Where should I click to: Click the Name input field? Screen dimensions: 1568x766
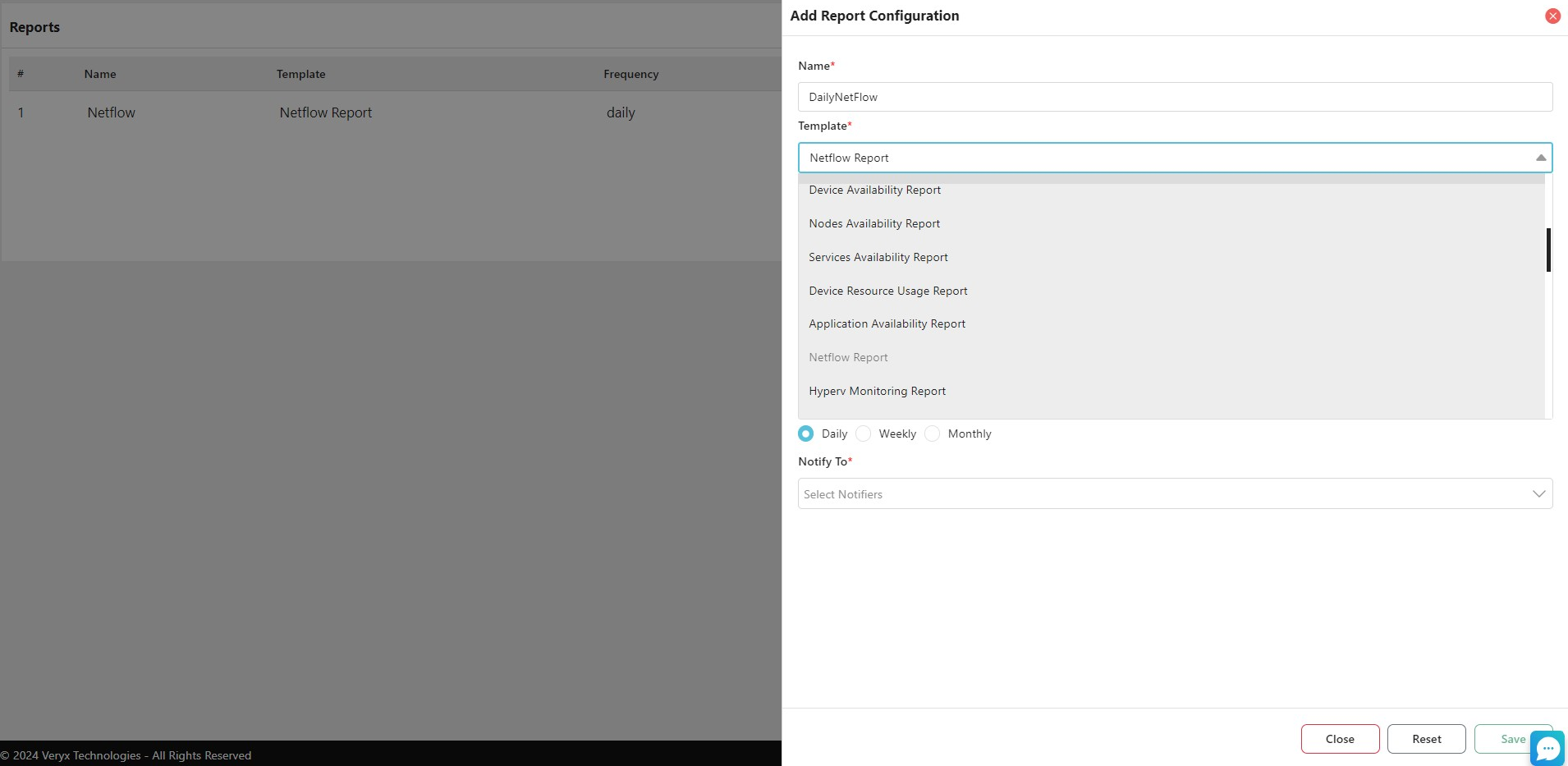(1174, 97)
